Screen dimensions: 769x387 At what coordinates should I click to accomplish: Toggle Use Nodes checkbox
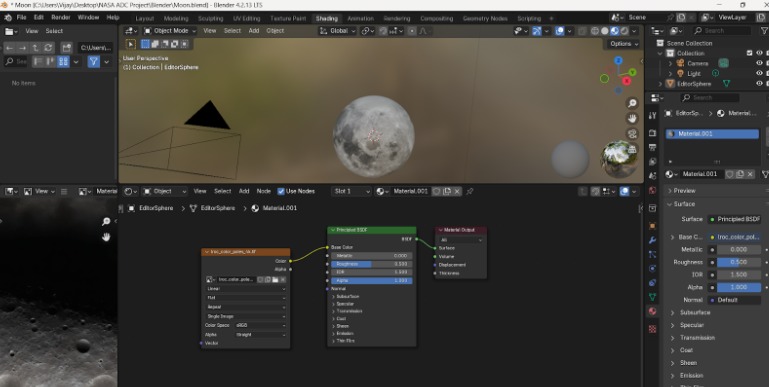pyautogui.click(x=281, y=191)
